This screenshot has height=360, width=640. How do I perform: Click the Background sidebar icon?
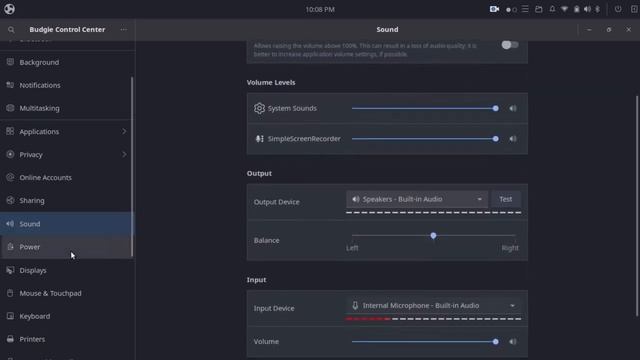click(x=10, y=62)
